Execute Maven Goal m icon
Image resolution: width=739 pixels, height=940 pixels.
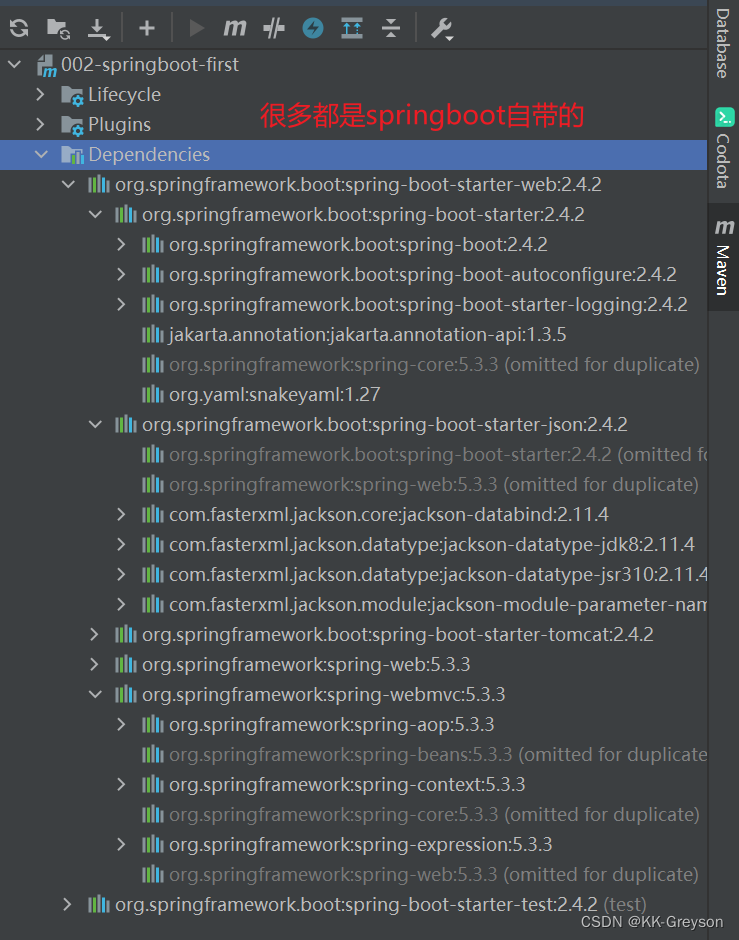click(234, 28)
